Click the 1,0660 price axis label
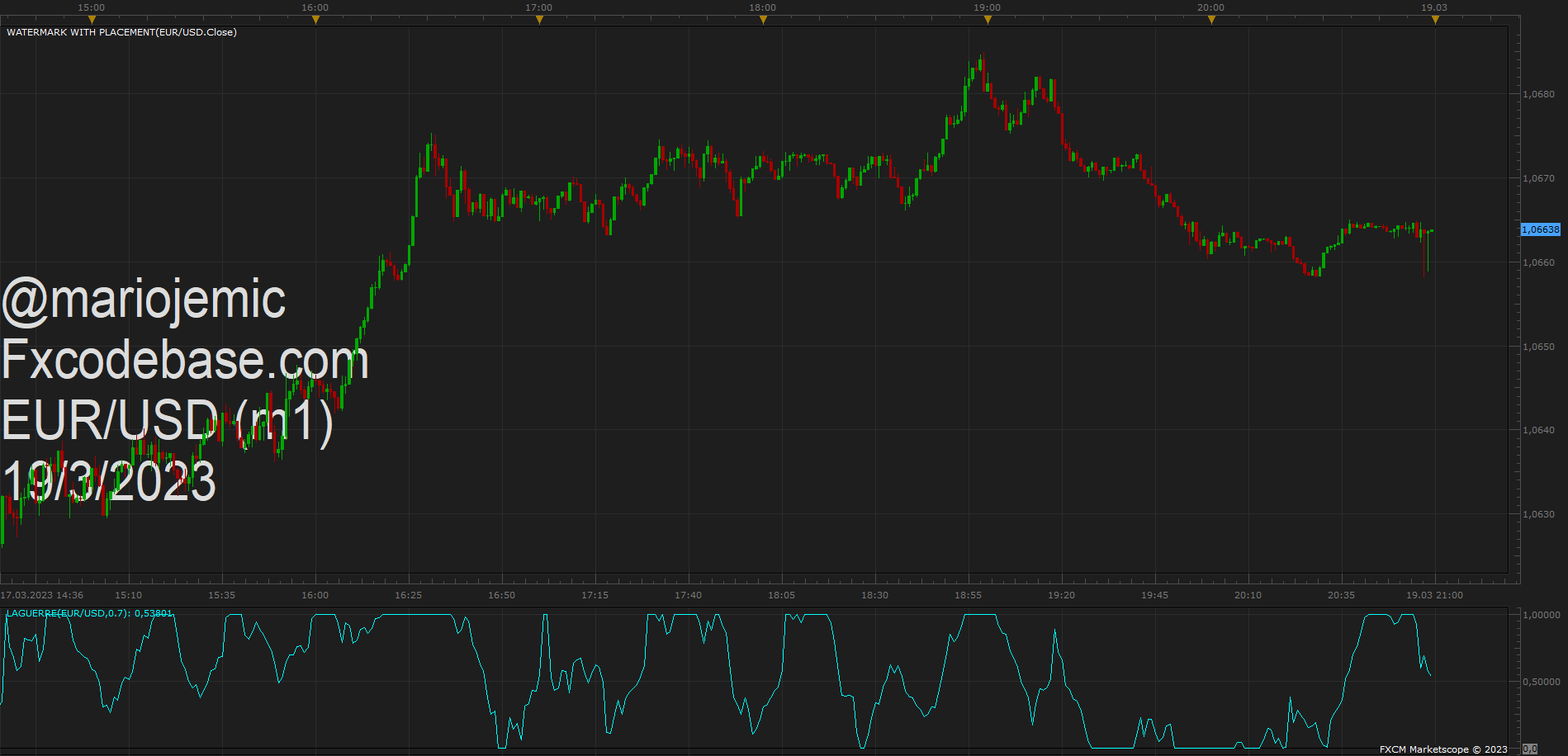 (x=1538, y=262)
